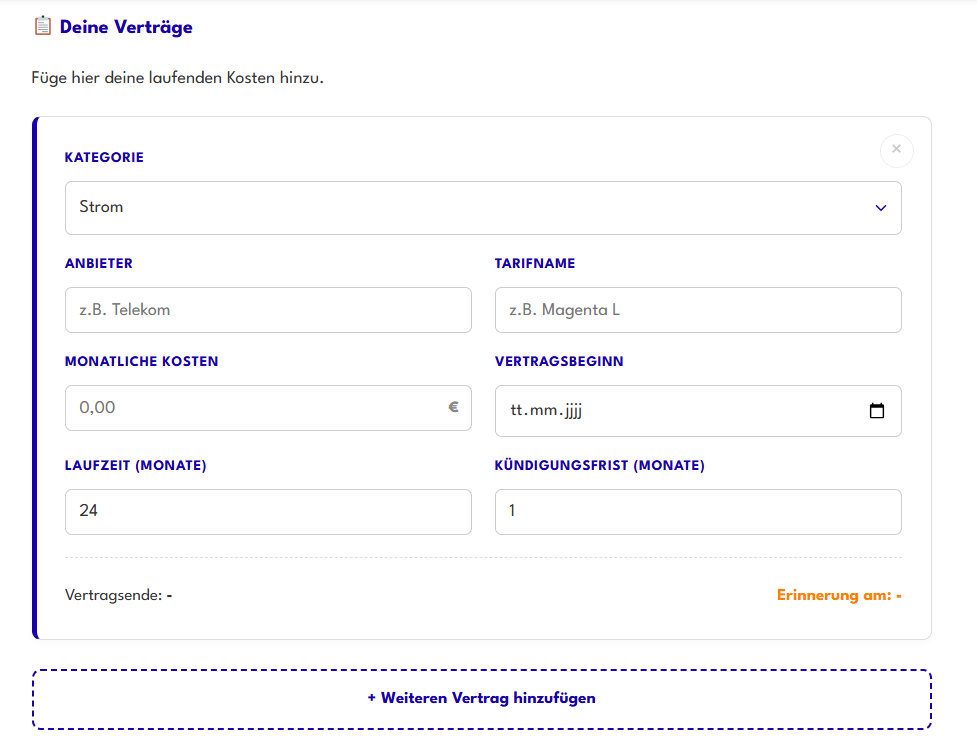Expand the Kategorie chevron arrow
The height and width of the screenshot is (736, 977).
(x=880, y=208)
